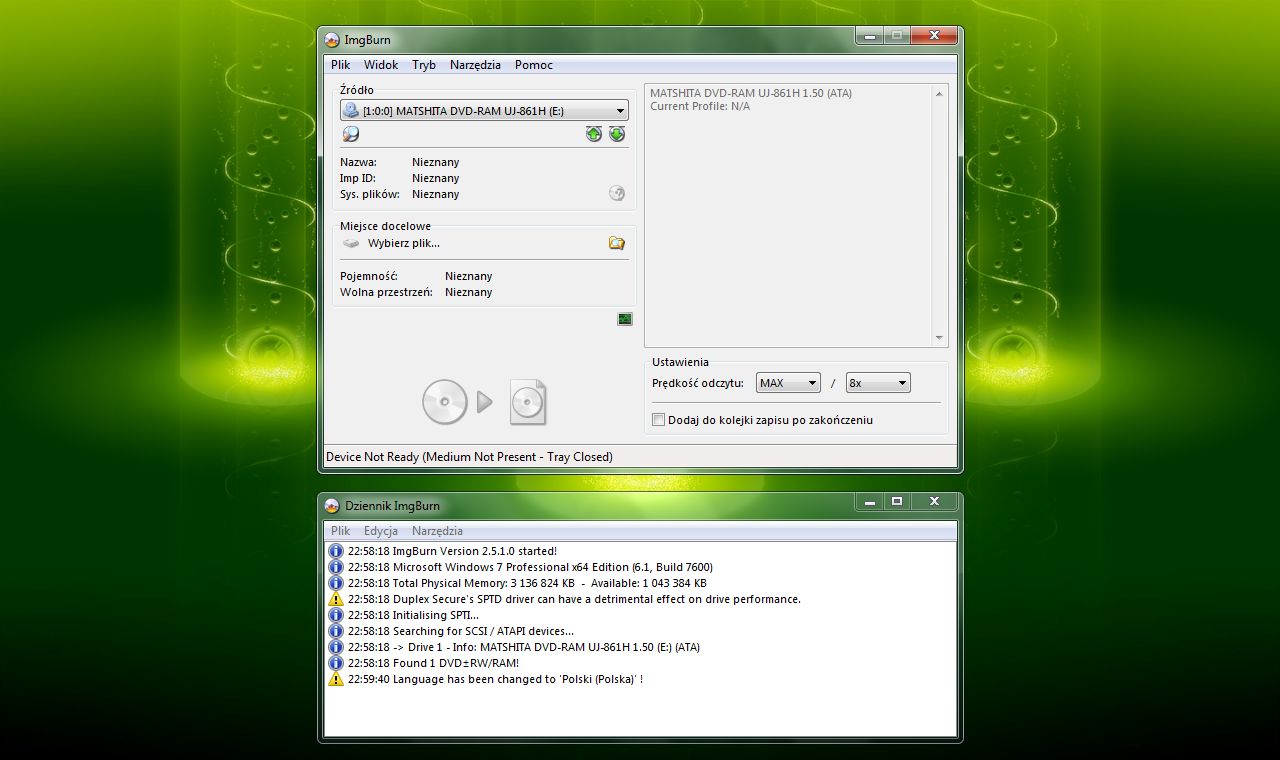Click the Nieznany value next to Wolna przestrzeń
The image size is (1280, 760).
pos(469,292)
